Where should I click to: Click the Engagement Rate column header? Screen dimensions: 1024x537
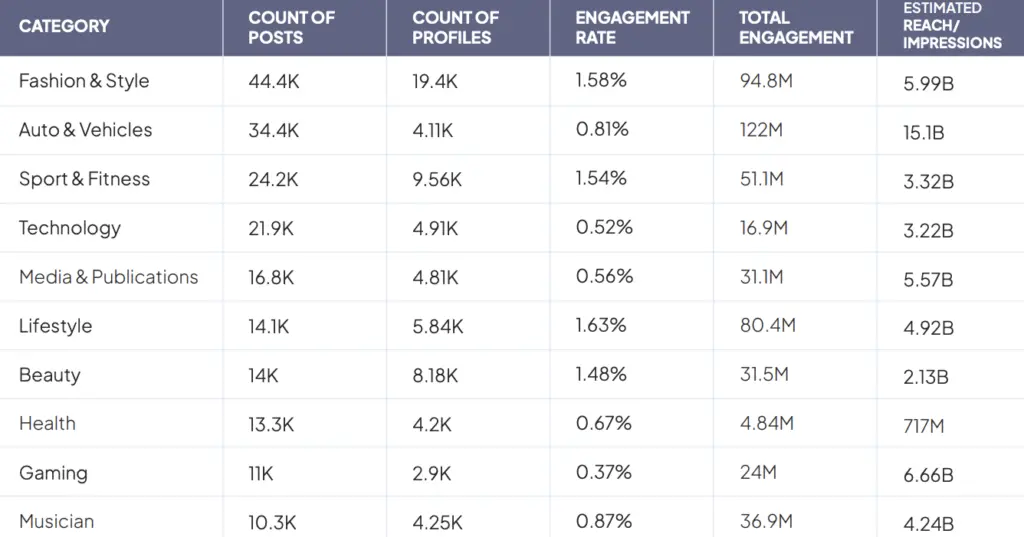pyautogui.click(x=632, y=28)
